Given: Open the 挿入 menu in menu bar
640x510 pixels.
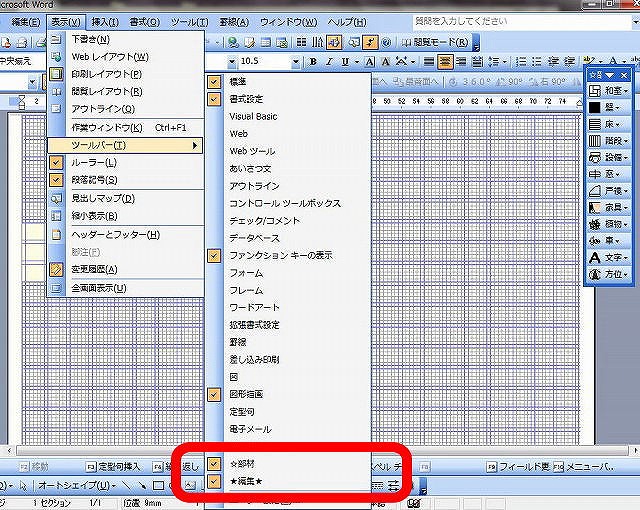Looking at the screenshot, I should (x=104, y=21).
